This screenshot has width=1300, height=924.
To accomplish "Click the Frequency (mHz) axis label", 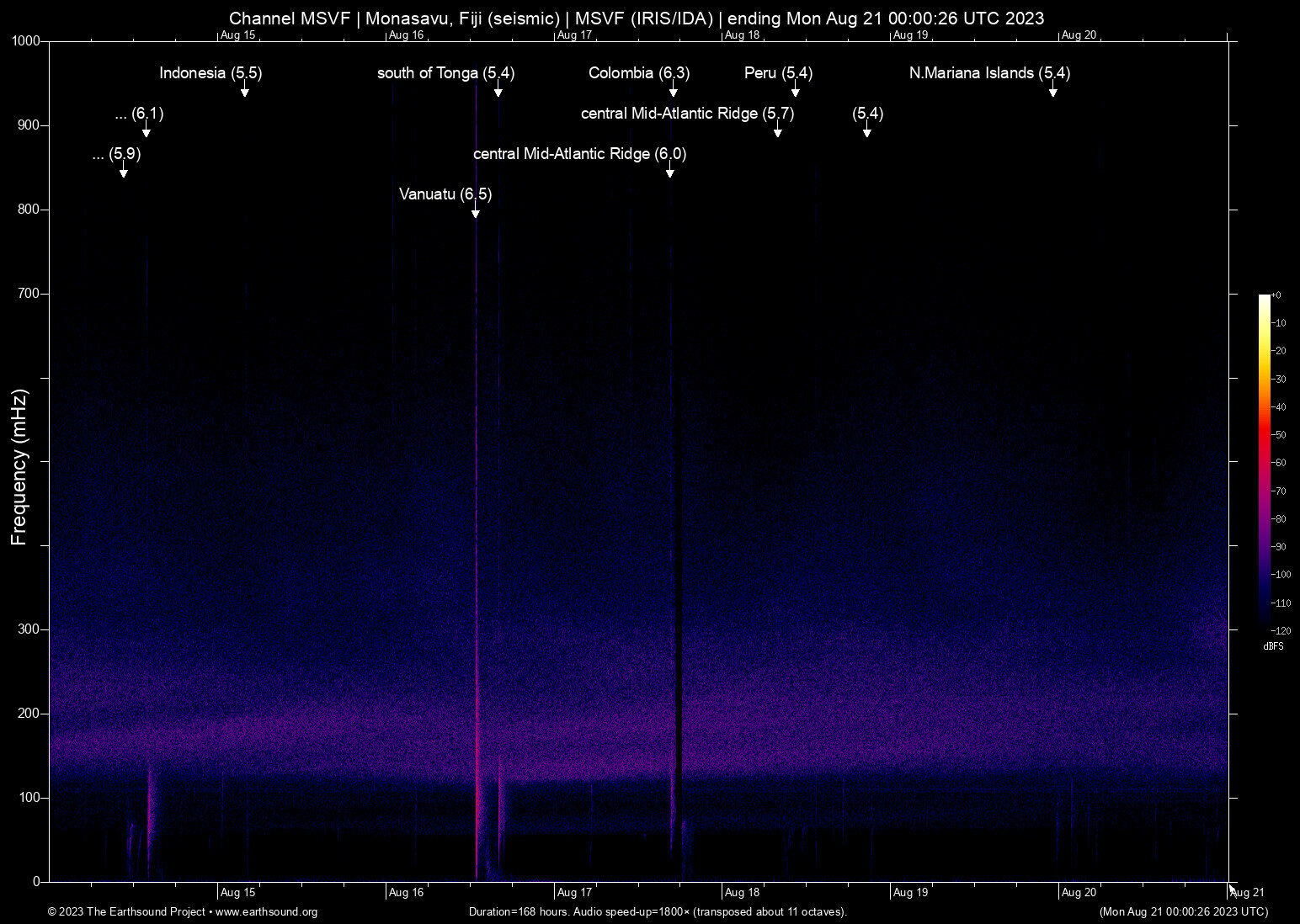I will pos(19,467).
